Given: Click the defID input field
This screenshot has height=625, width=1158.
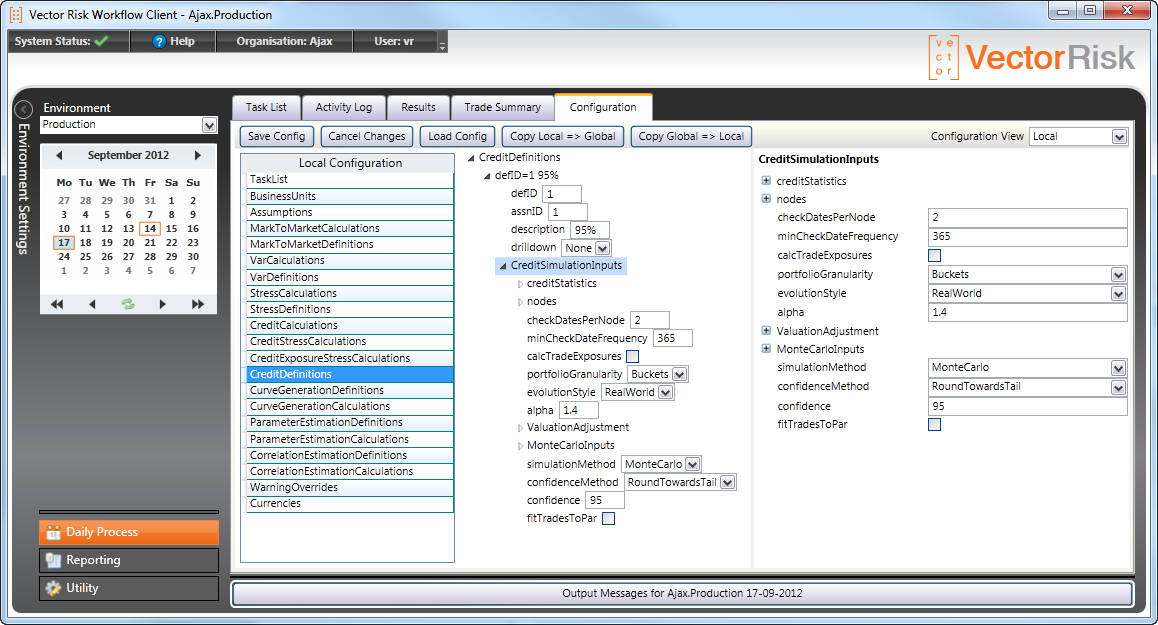Looking at the screenshot, I should pos(562,194).
